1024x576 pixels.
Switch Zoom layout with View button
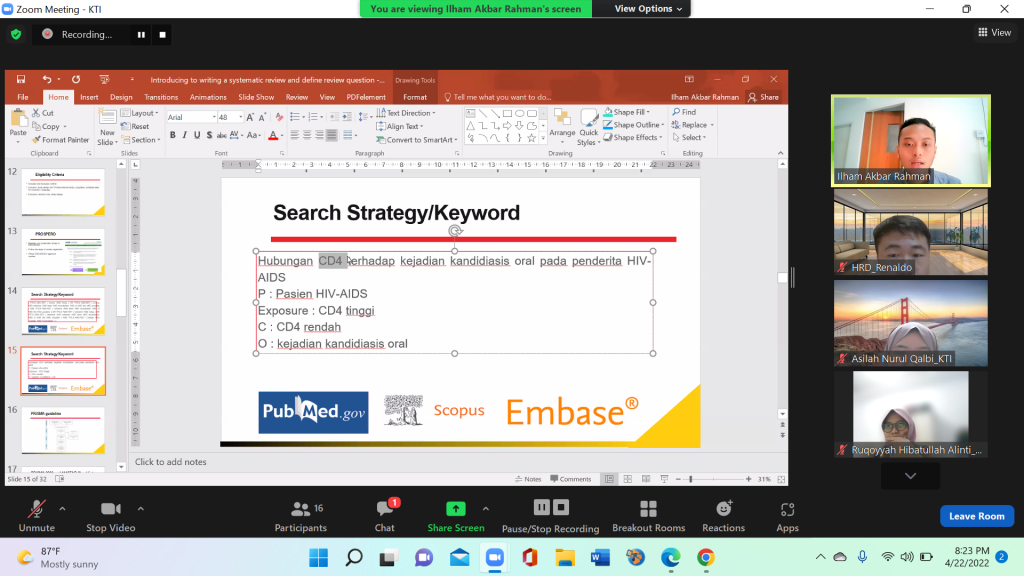tap(994, 33)
